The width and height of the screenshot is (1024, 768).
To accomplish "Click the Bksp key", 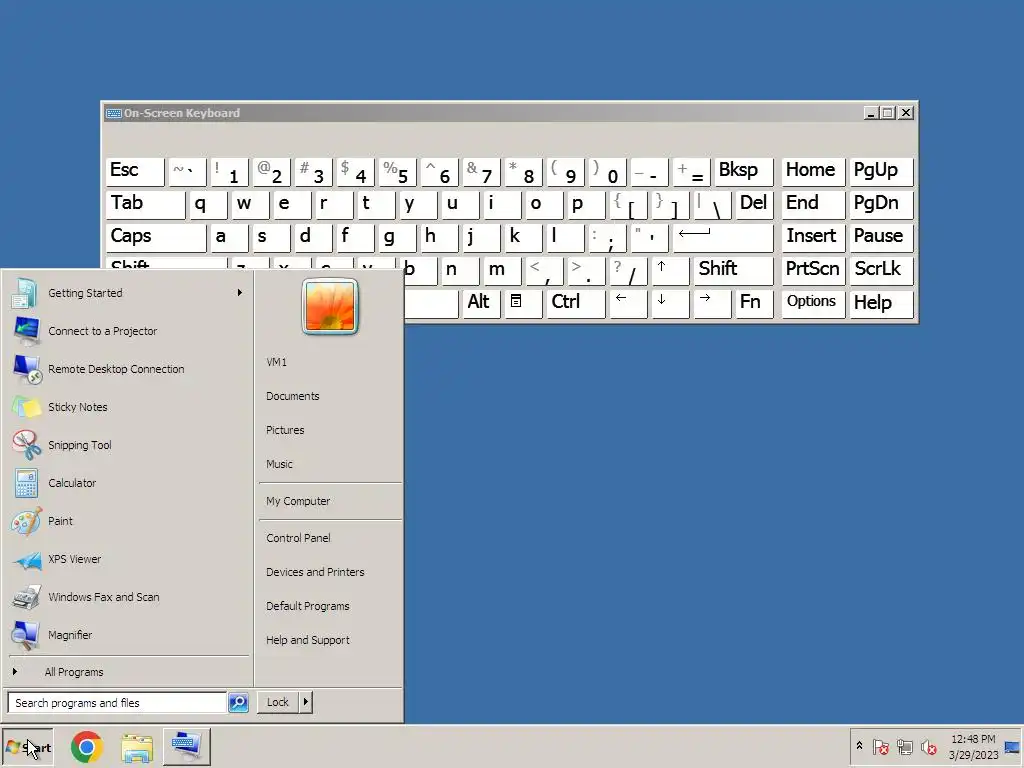I will 743,172.
